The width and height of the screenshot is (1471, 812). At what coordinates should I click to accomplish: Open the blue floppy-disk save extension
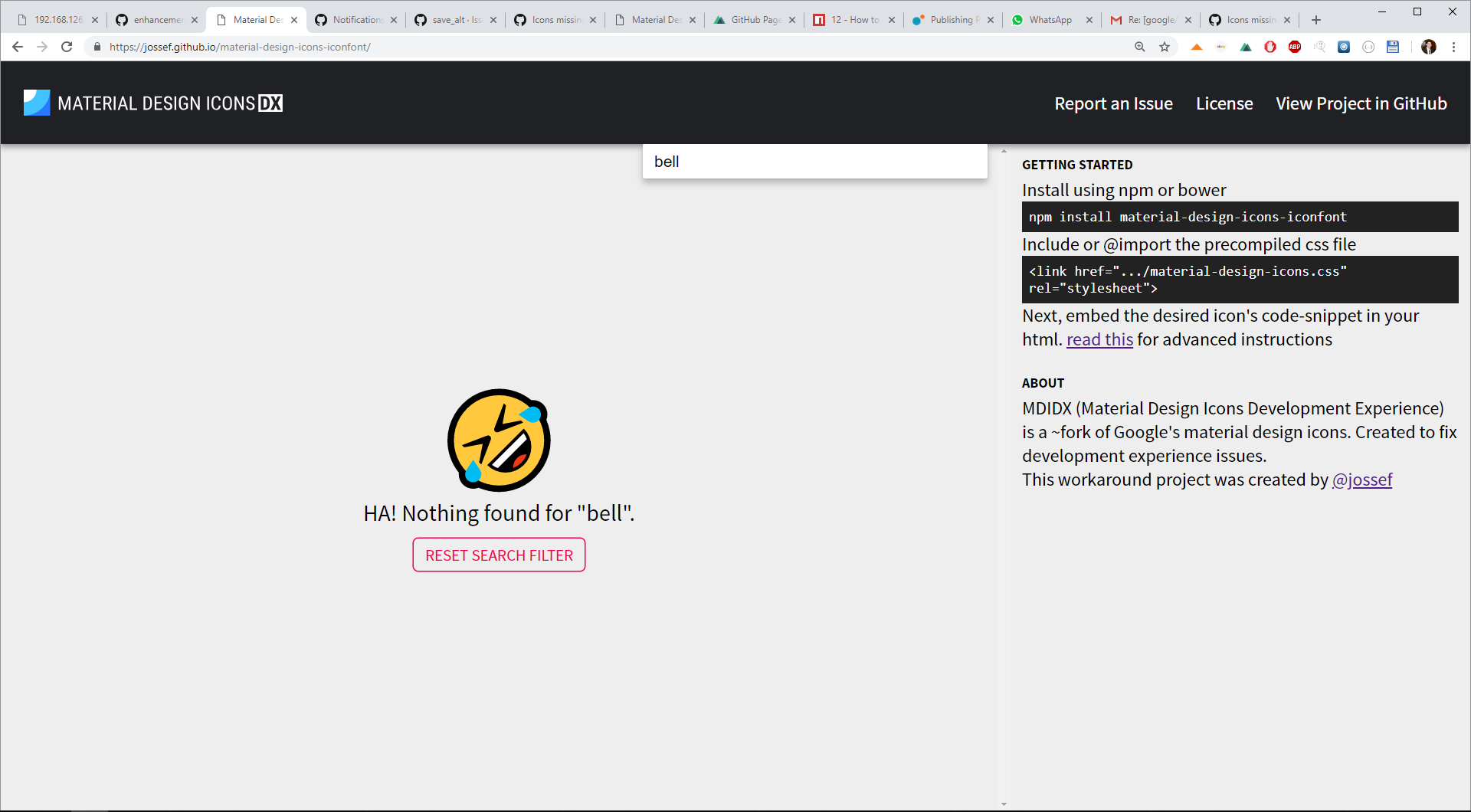coord(1393,47)
